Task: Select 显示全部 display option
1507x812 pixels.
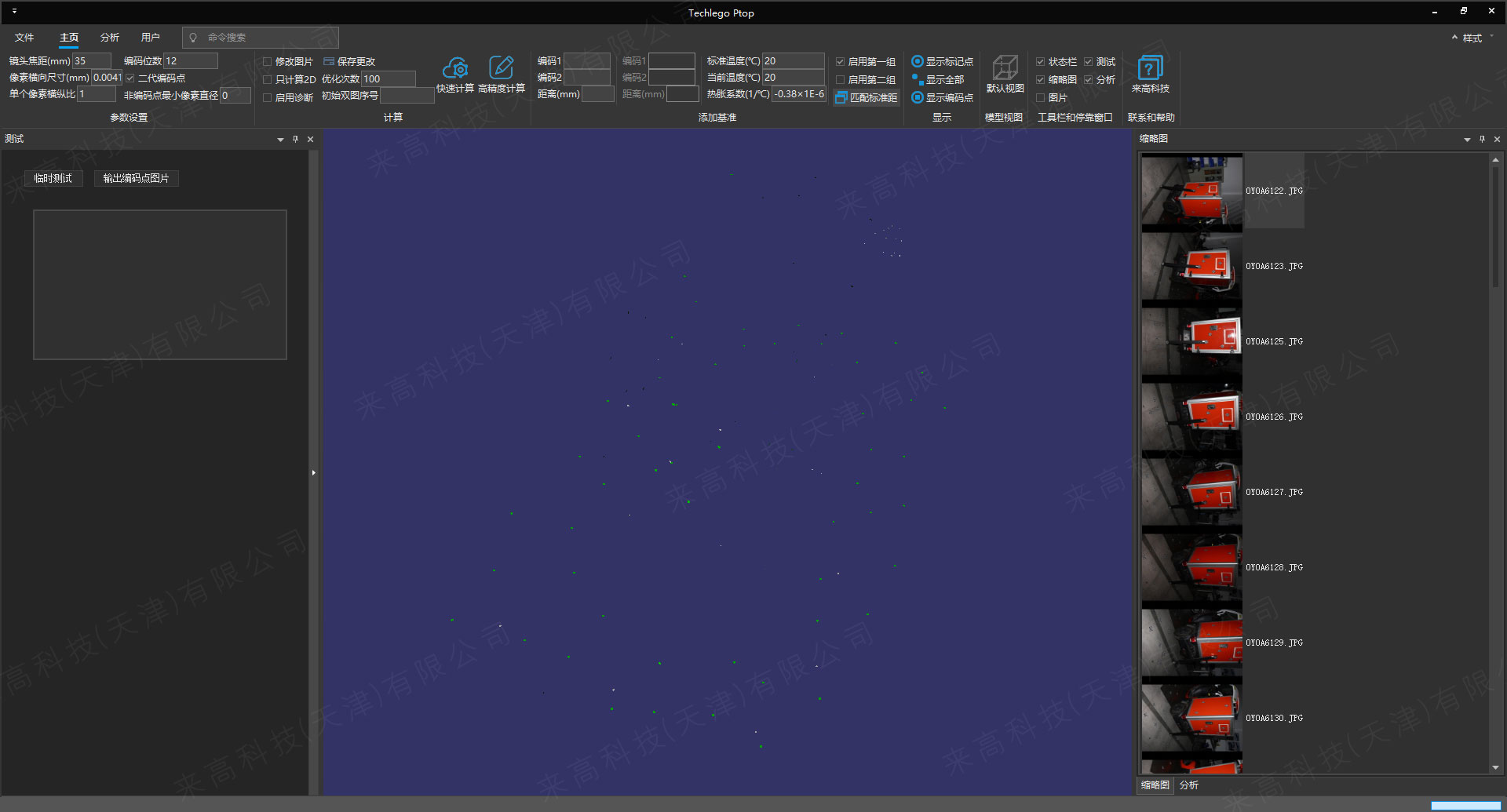Action: click(x=917, y=79)
